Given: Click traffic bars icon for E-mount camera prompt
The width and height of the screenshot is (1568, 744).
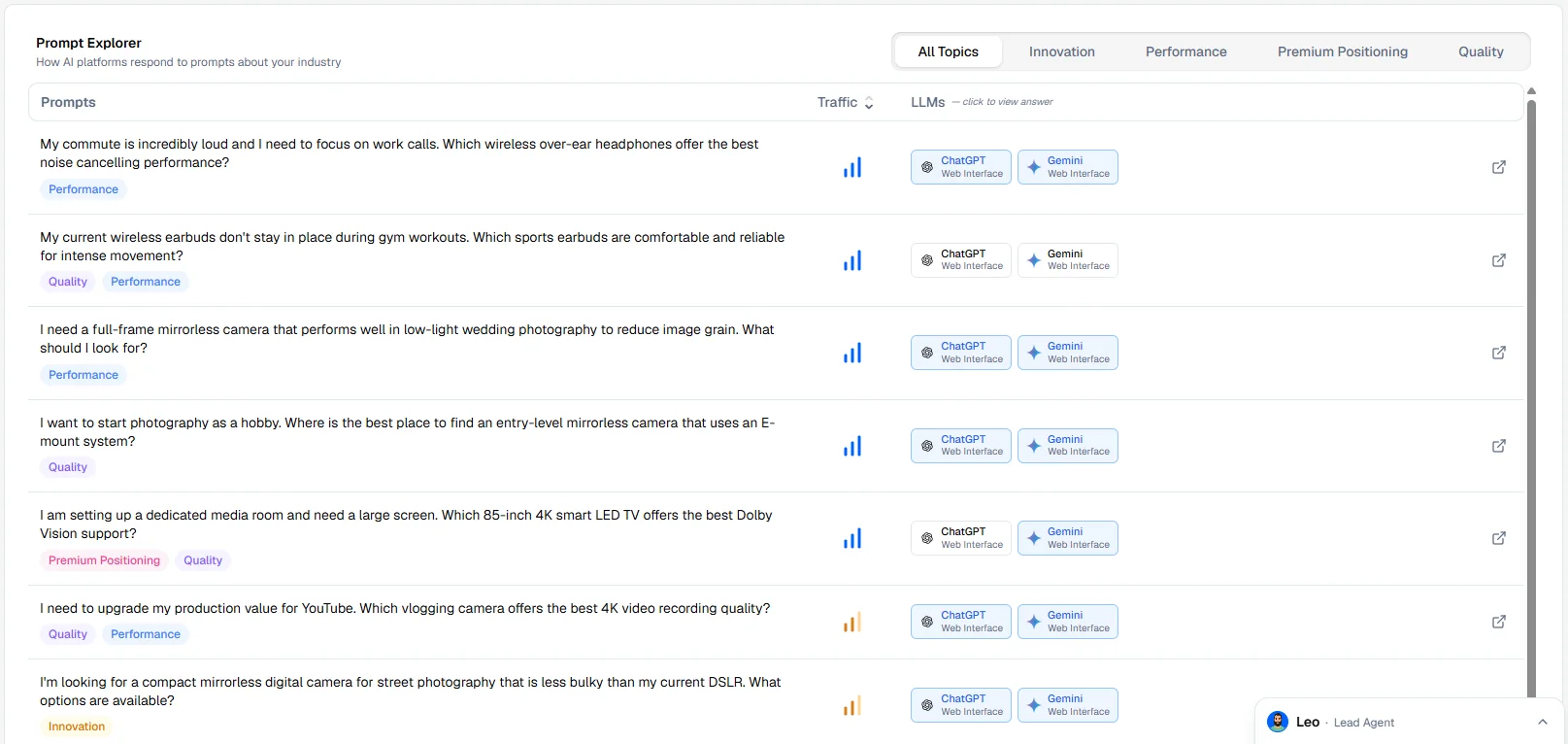Looking at the screenshot, I should pyautogui.click(x=852, y=446).
